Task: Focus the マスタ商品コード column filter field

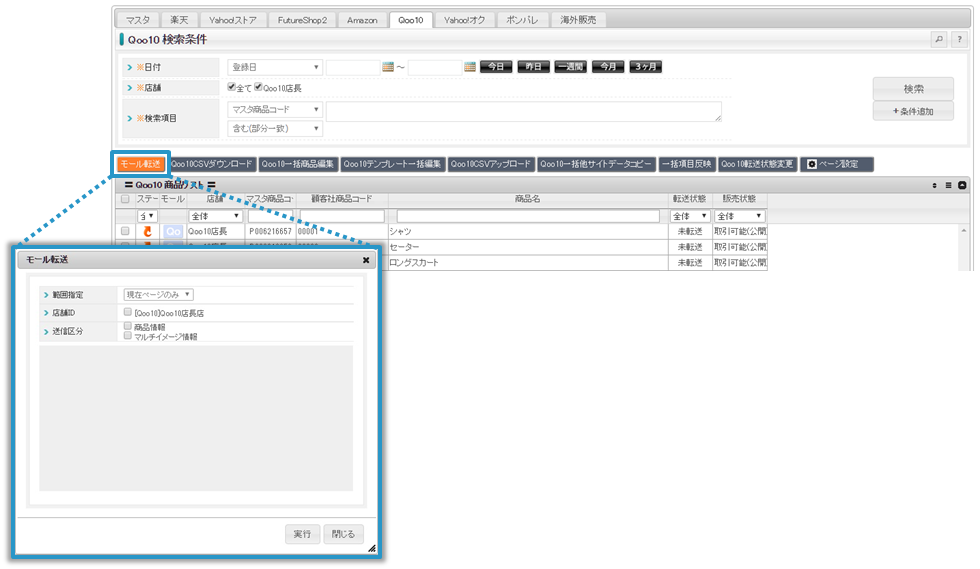Action: 271,216
